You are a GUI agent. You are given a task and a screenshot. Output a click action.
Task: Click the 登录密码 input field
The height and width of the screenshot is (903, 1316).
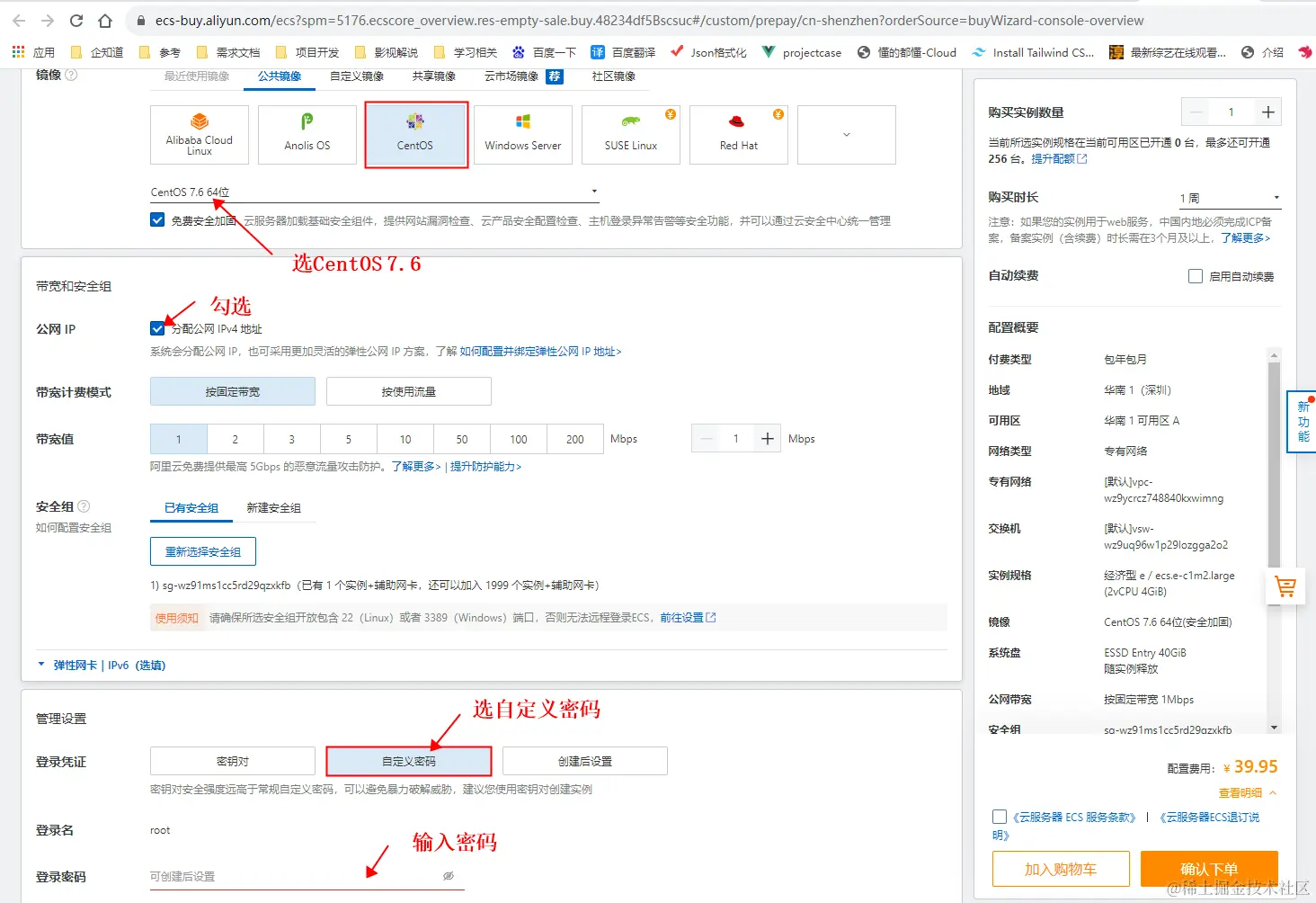[307, 876]
